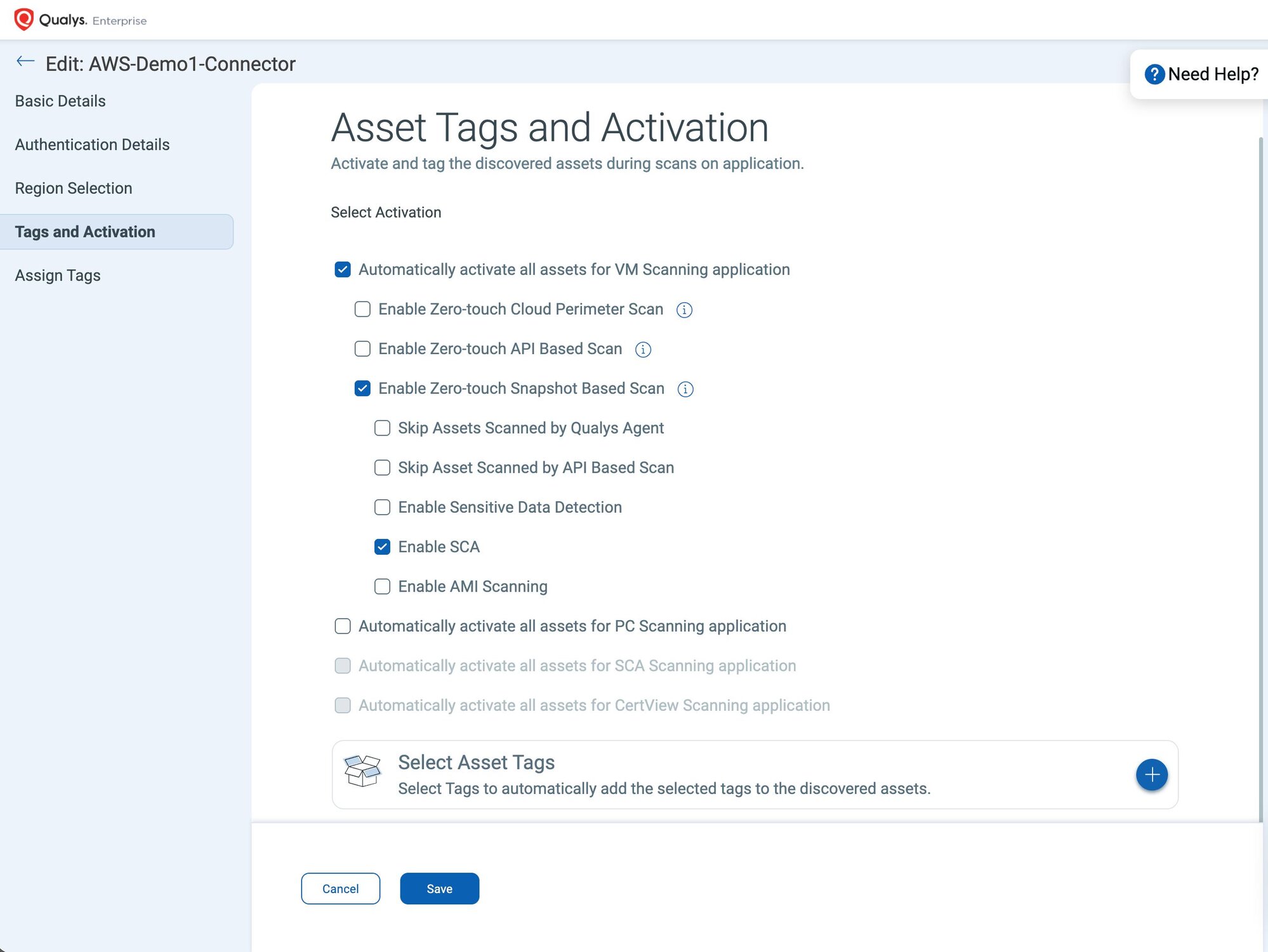Click the back arrow next to Edit title

click(25, 62)
